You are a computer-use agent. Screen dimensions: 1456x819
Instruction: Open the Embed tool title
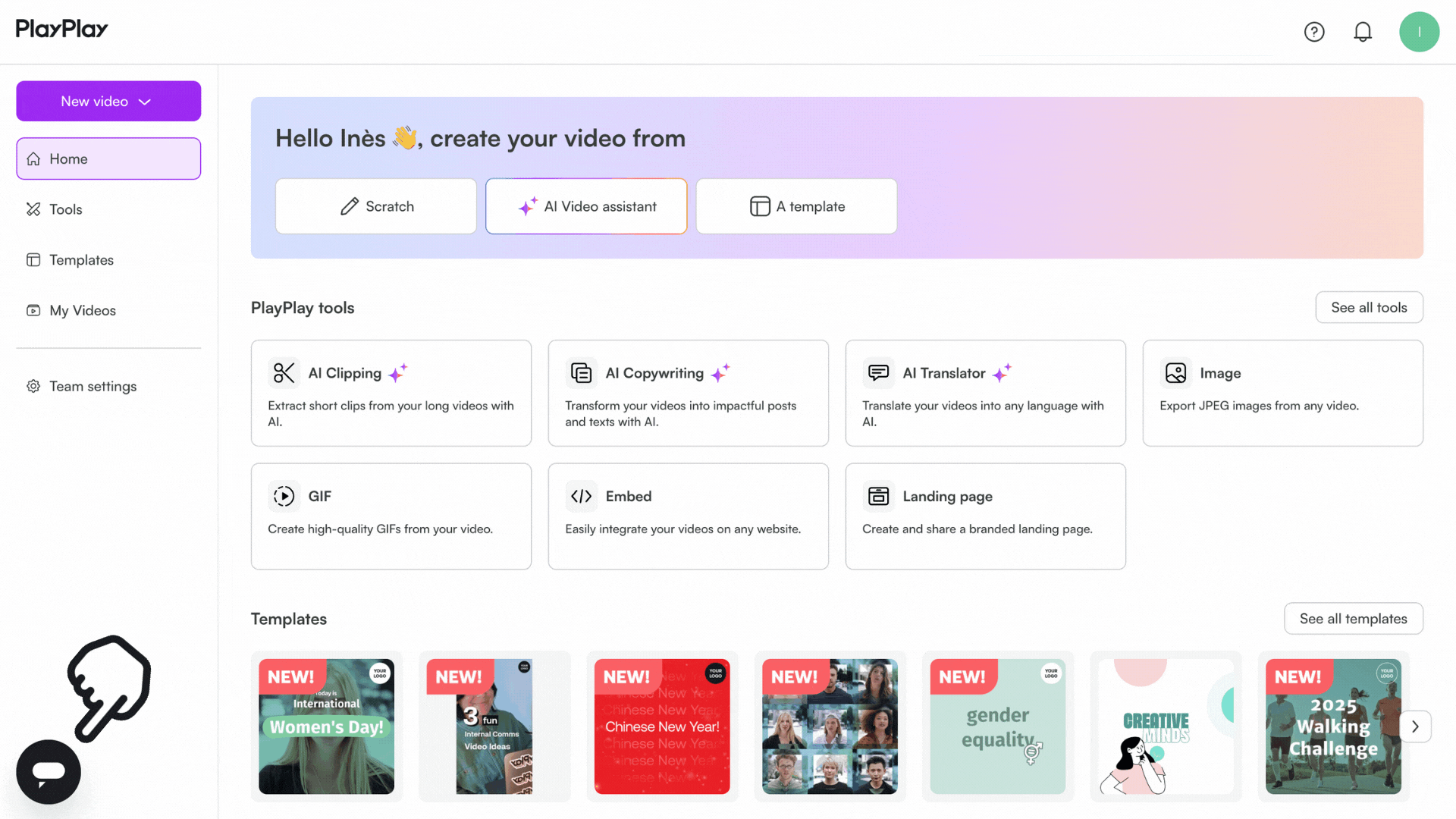[628, 496]
